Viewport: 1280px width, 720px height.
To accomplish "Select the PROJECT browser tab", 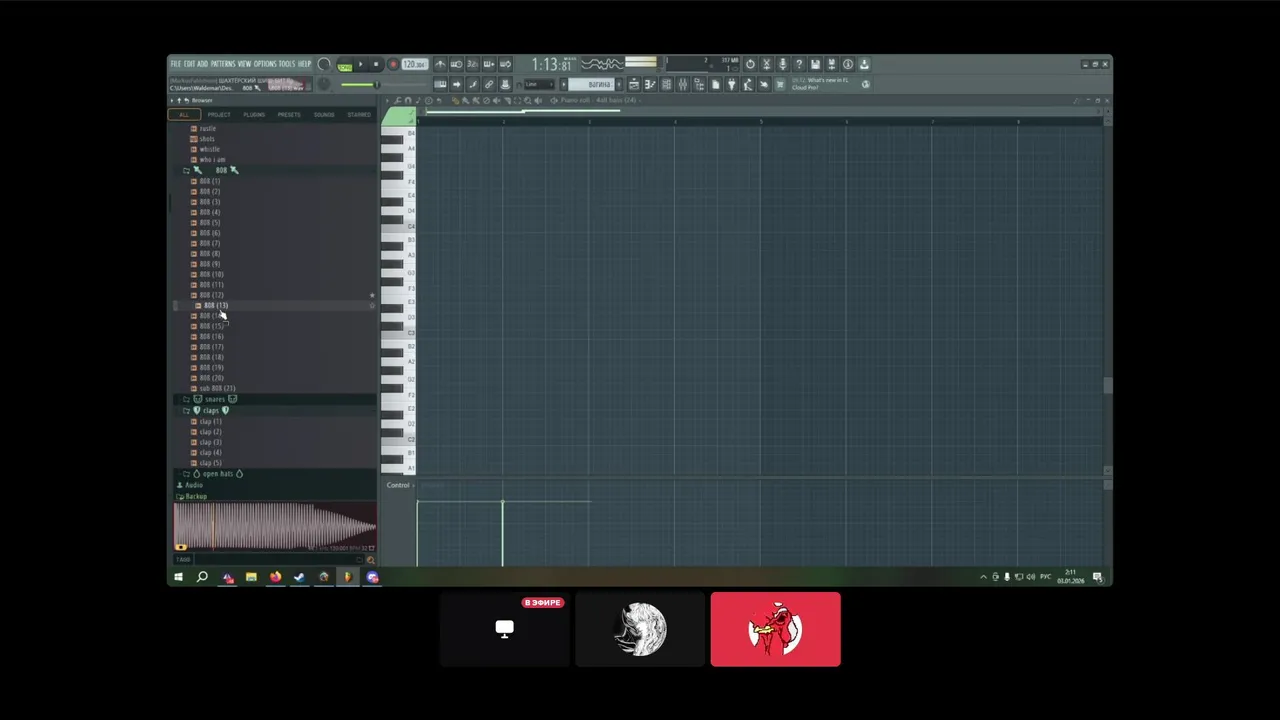I will [x=219, y=115].
